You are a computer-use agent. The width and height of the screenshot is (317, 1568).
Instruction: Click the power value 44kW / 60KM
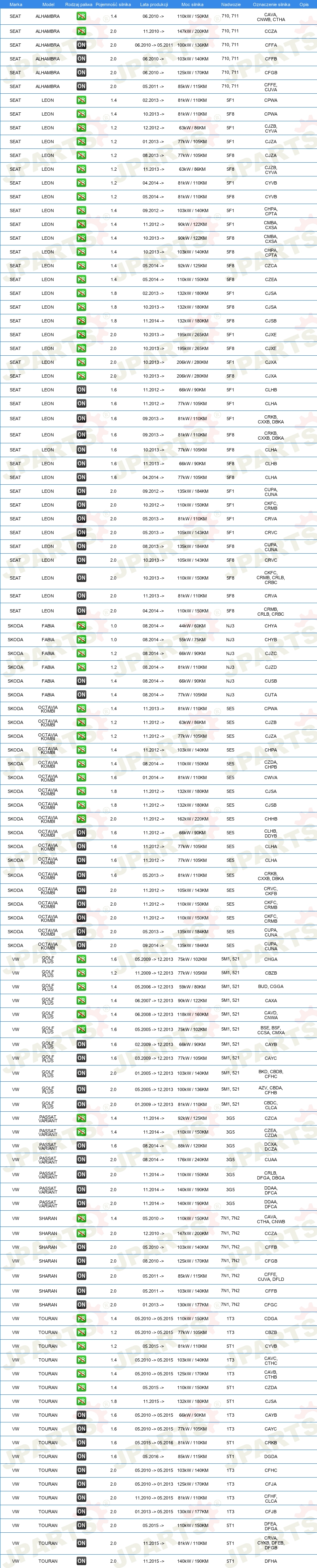[192, 626]
